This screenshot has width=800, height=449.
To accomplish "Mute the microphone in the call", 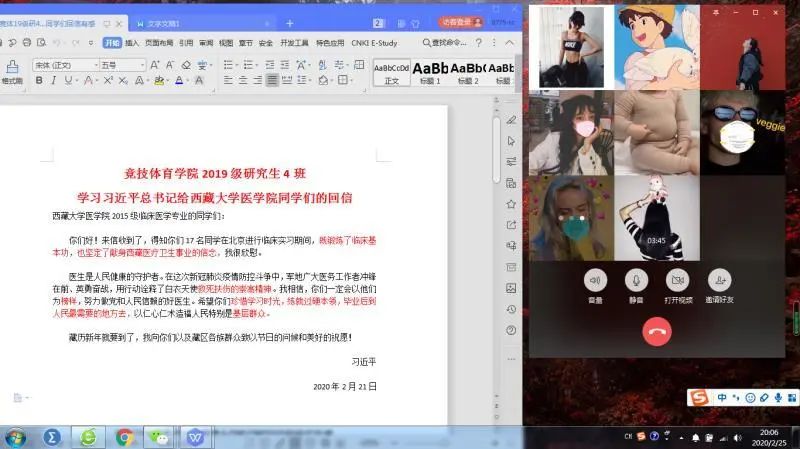I will pos(636,280).
